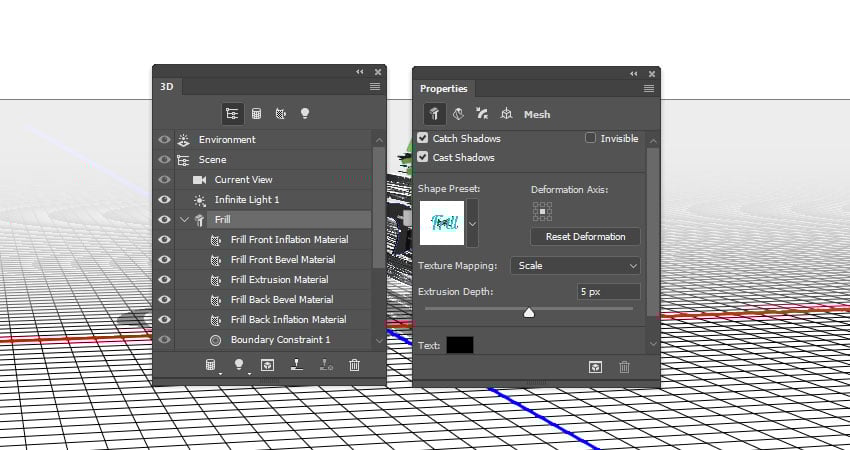Click Cancel Print icon in 3D panel
Image resolution: width=850 pixels, height=450 pixels.
click(x=326, y=365)
